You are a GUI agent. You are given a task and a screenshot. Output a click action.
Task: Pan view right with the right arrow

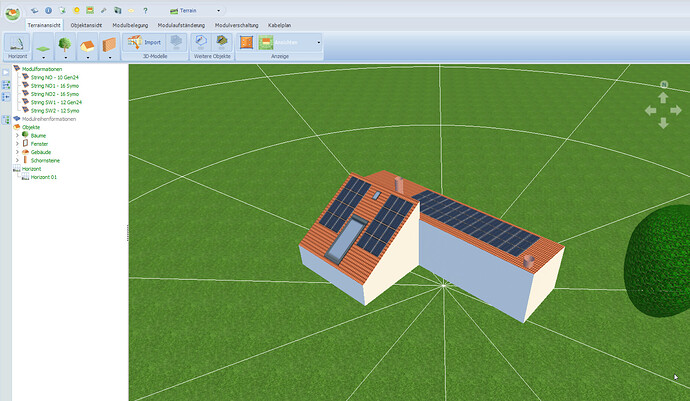point(676,110)
